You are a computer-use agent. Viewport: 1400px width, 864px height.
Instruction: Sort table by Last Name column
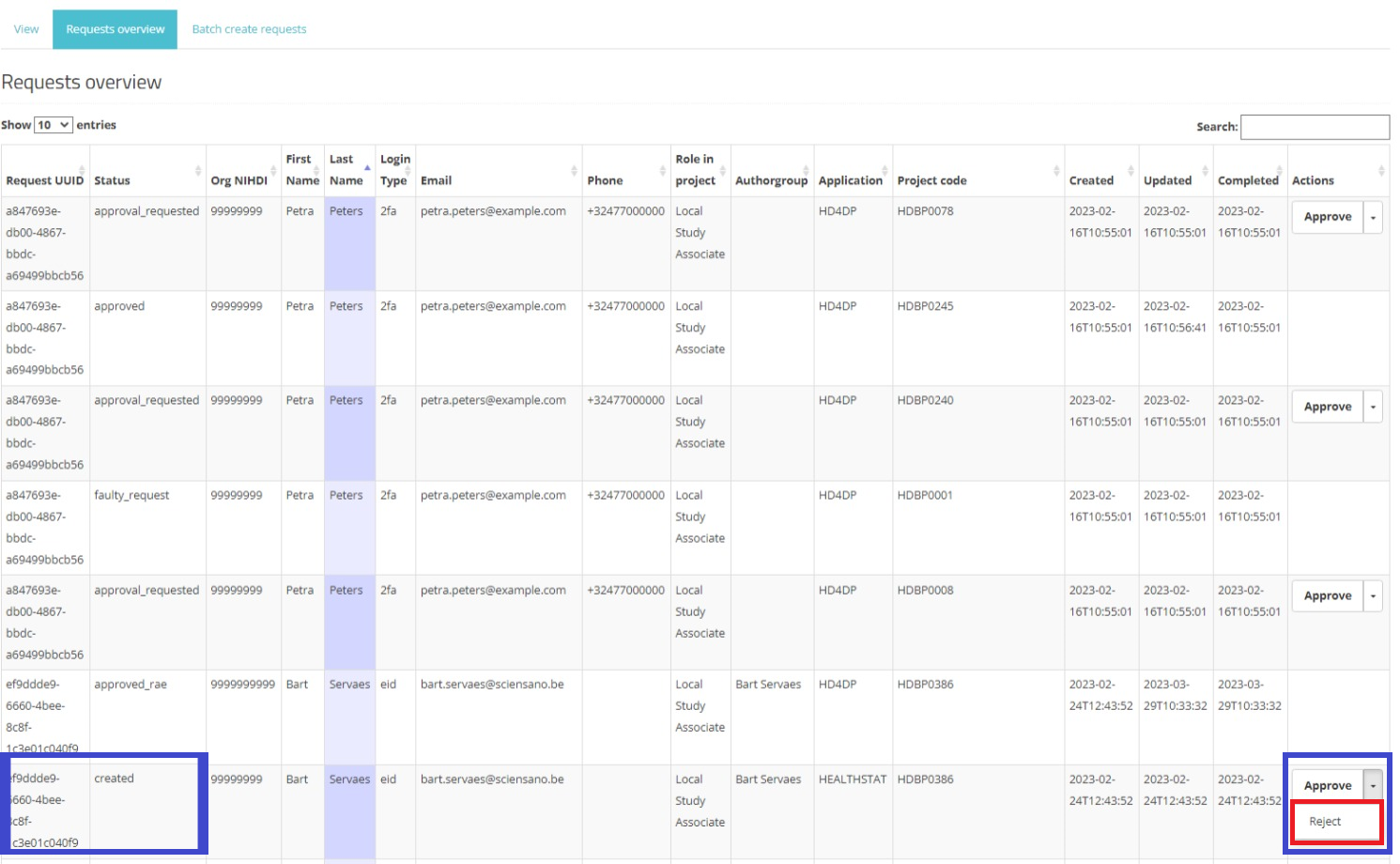pyautogui.click(x=348, y=170)
